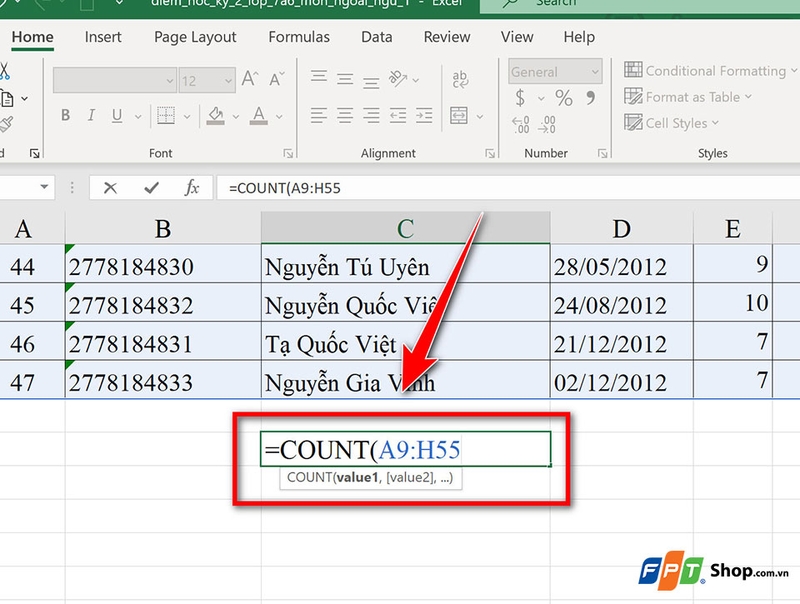This screenshot has width=800, height=604.
Task: Switch to the Formulas ribbon tab
Action: (298, 37)
